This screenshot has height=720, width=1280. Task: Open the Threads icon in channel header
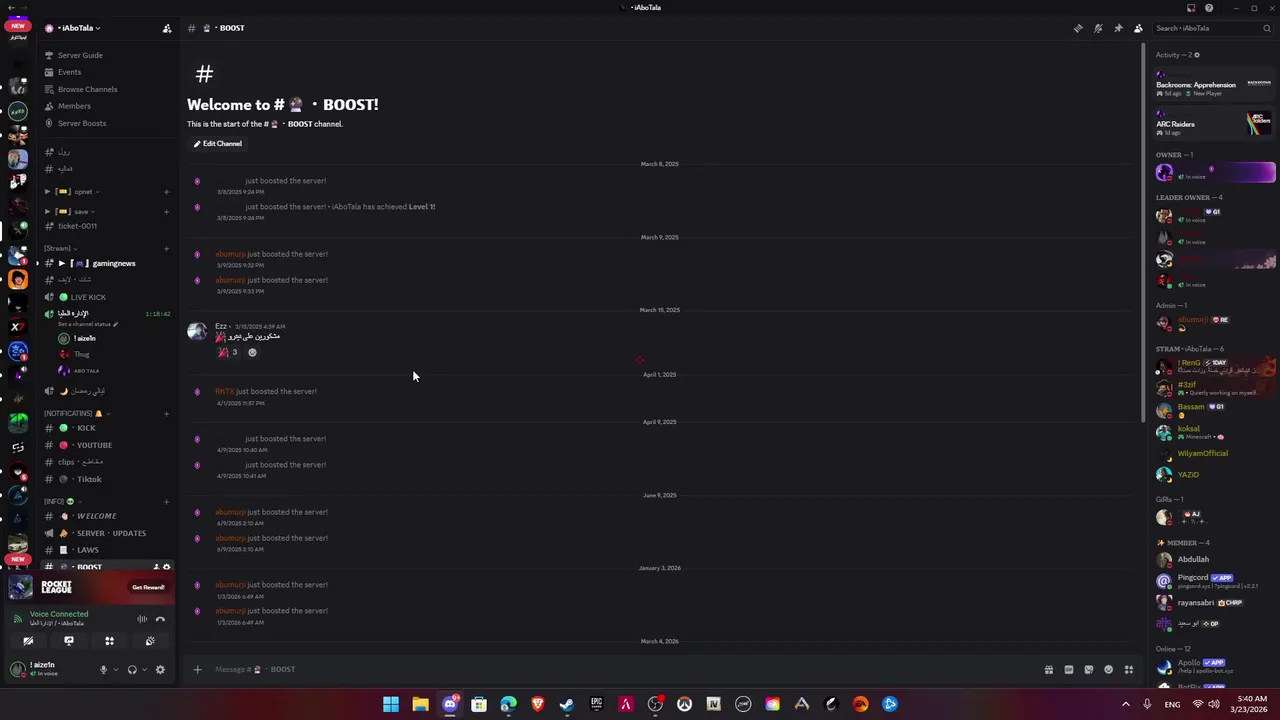pyautogui.click(x=1078, y=28)
